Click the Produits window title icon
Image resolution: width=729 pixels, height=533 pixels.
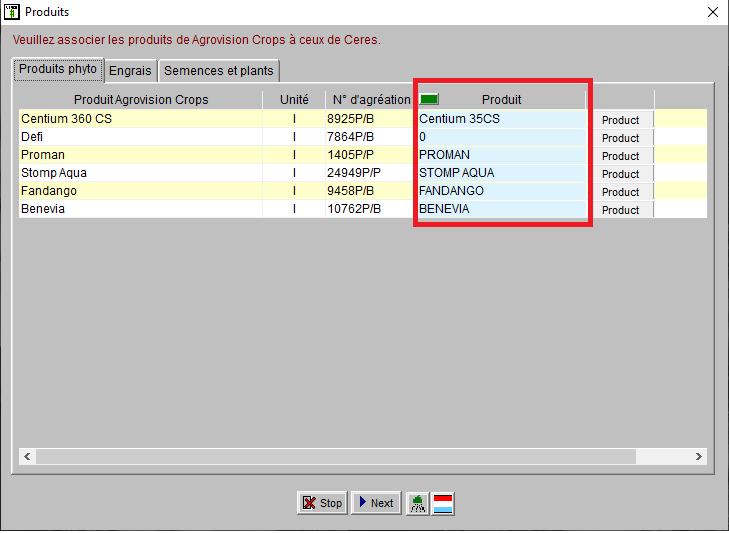(x=11, y=12)
